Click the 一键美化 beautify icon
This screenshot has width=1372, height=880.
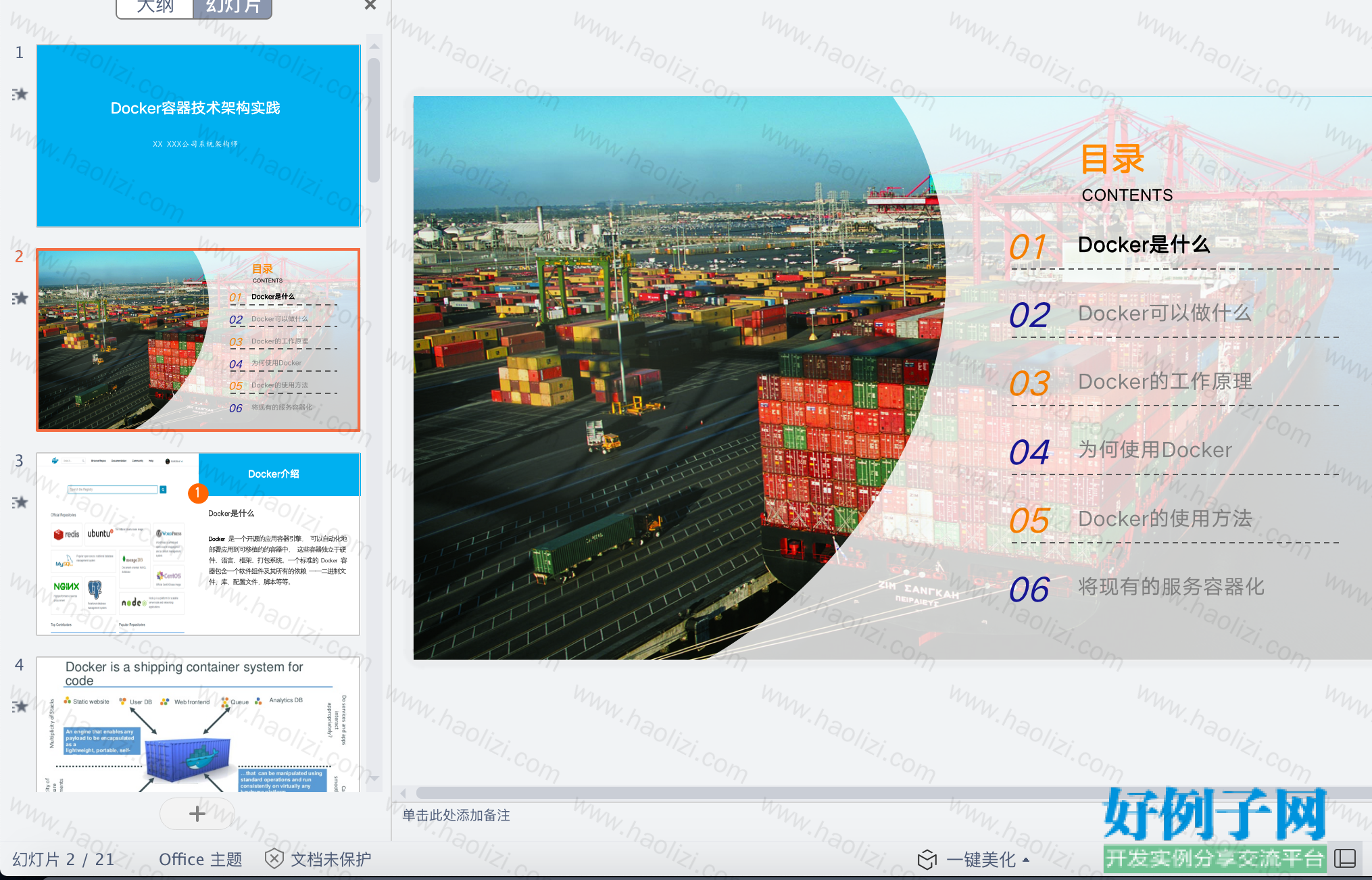point(927,860)
